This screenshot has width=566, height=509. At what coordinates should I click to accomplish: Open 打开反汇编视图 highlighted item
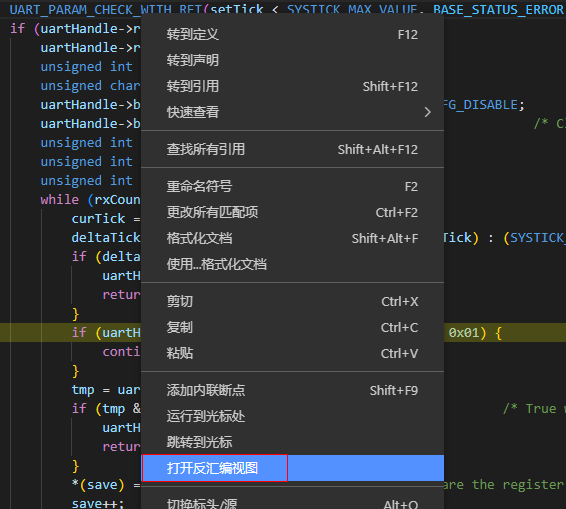[x=292, y=468]
